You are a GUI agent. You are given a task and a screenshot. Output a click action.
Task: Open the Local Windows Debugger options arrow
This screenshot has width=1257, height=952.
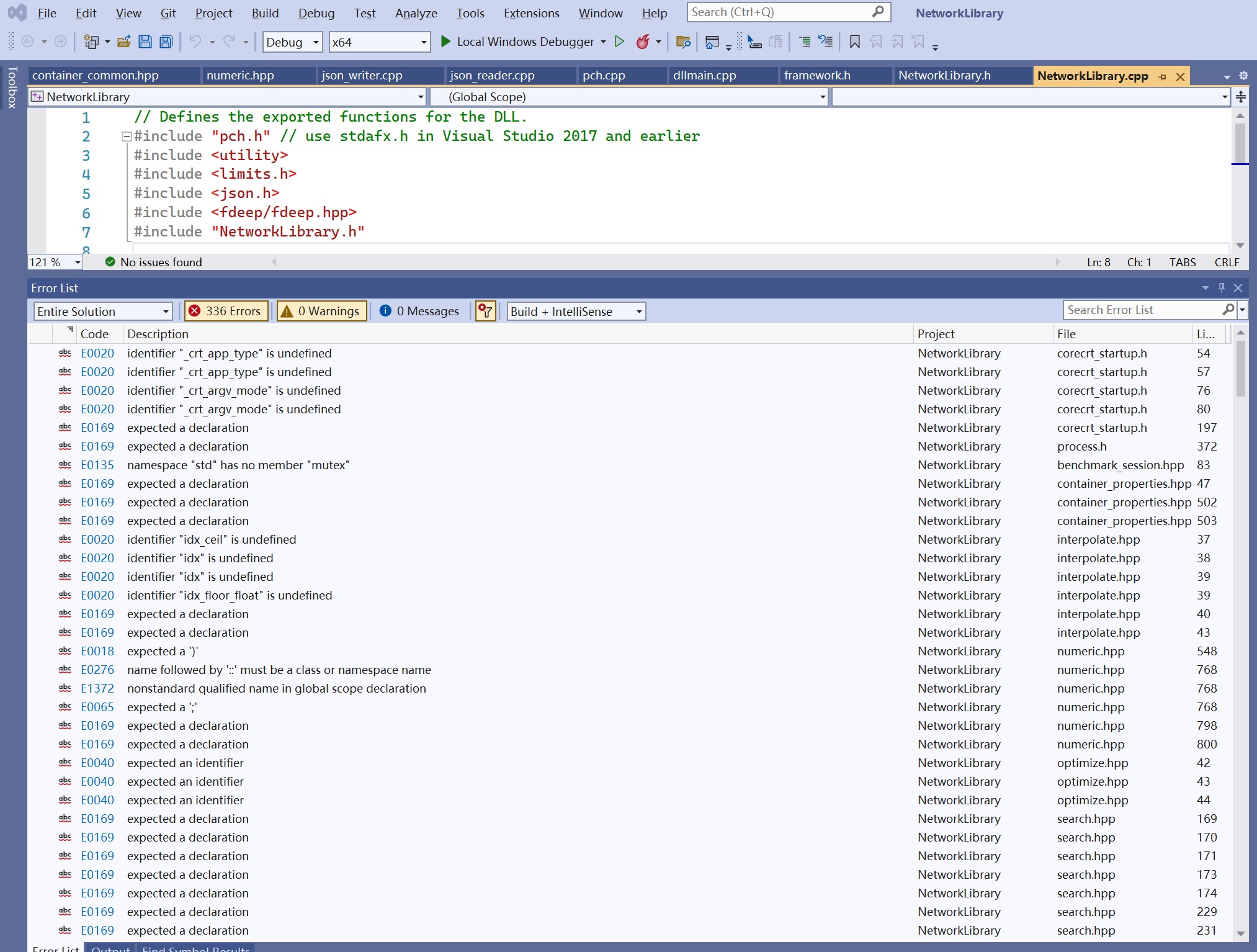click(603, 42)
